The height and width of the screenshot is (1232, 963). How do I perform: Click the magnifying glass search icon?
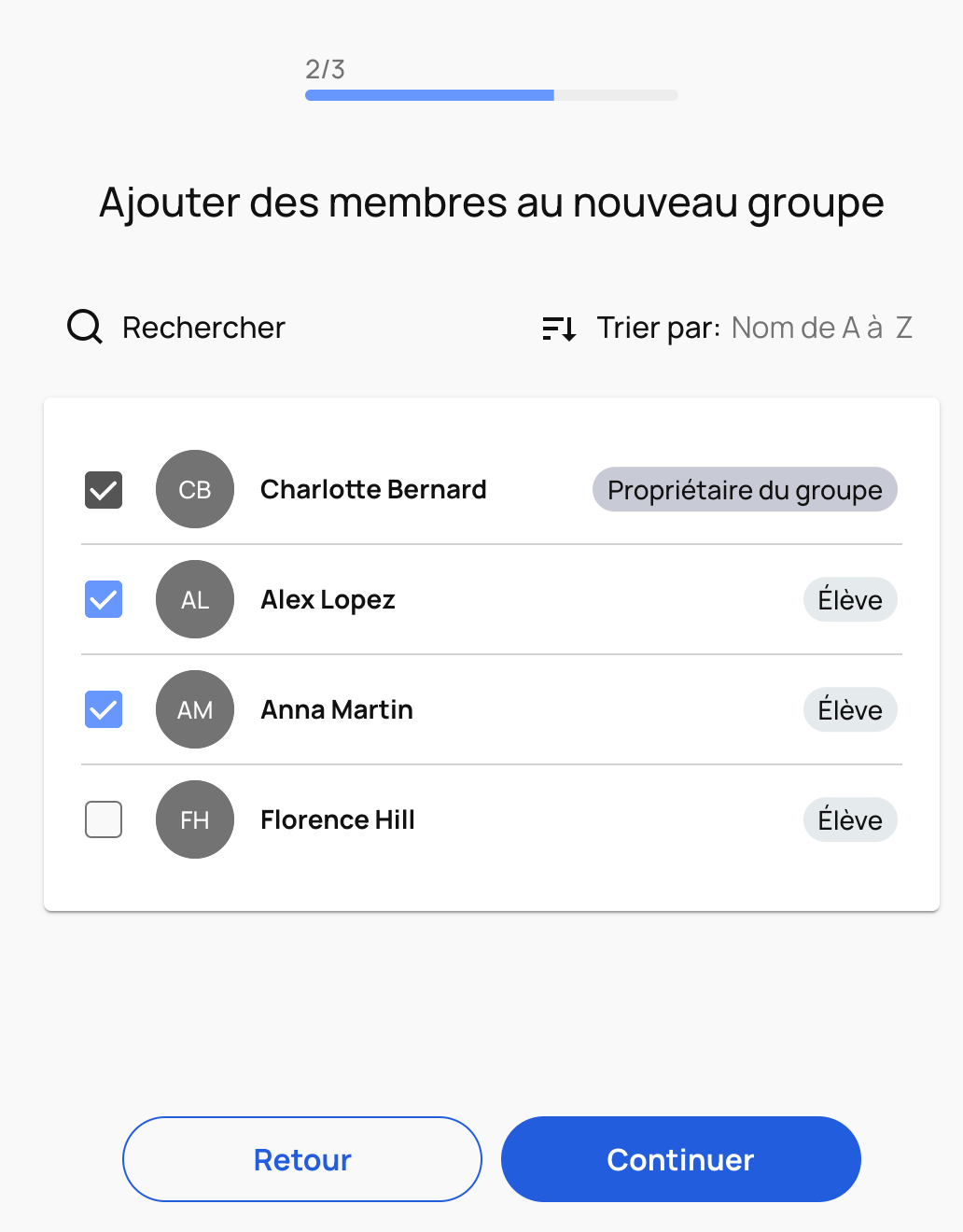85,328
